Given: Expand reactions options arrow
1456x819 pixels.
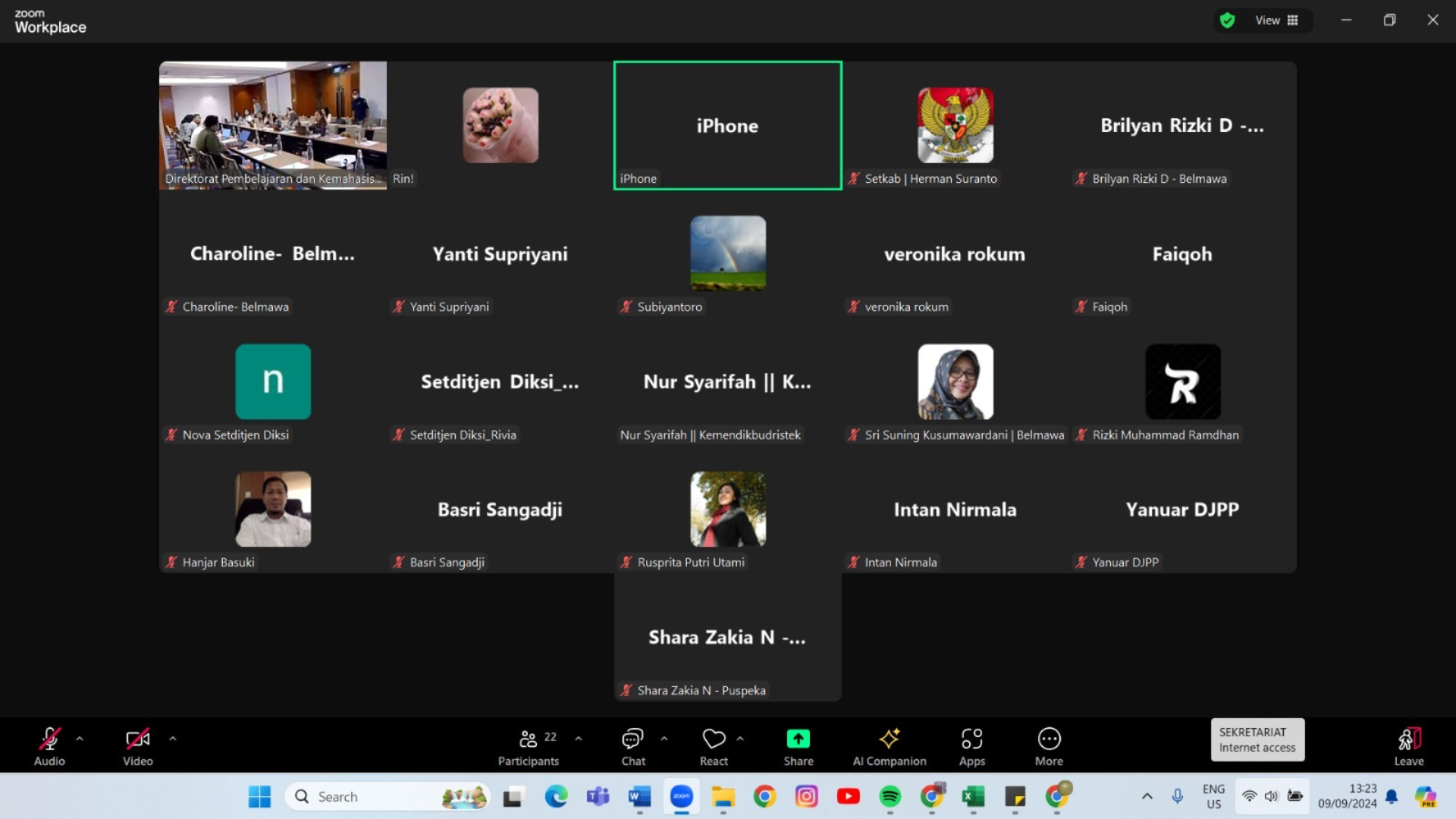Looking at the screenshot, I should 740,739.
